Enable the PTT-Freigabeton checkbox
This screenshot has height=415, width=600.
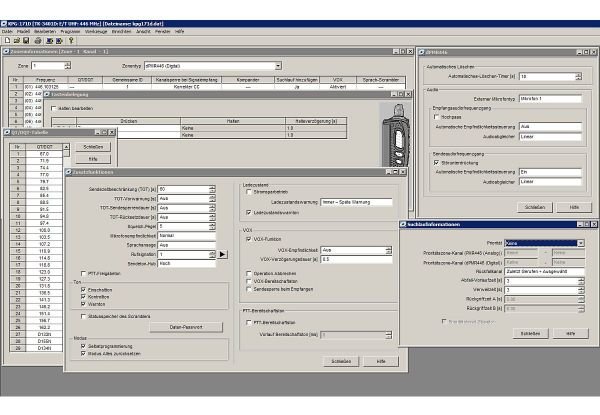coord(82,273)
